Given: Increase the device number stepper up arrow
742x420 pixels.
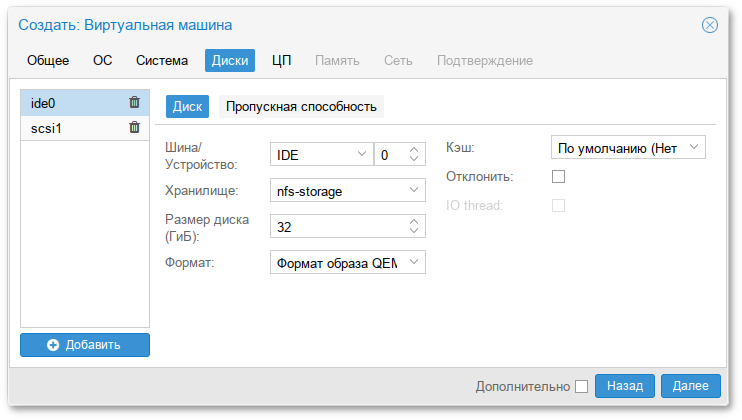Looking at the screenshot, I should pyautogui.click(x=414, y=149).
